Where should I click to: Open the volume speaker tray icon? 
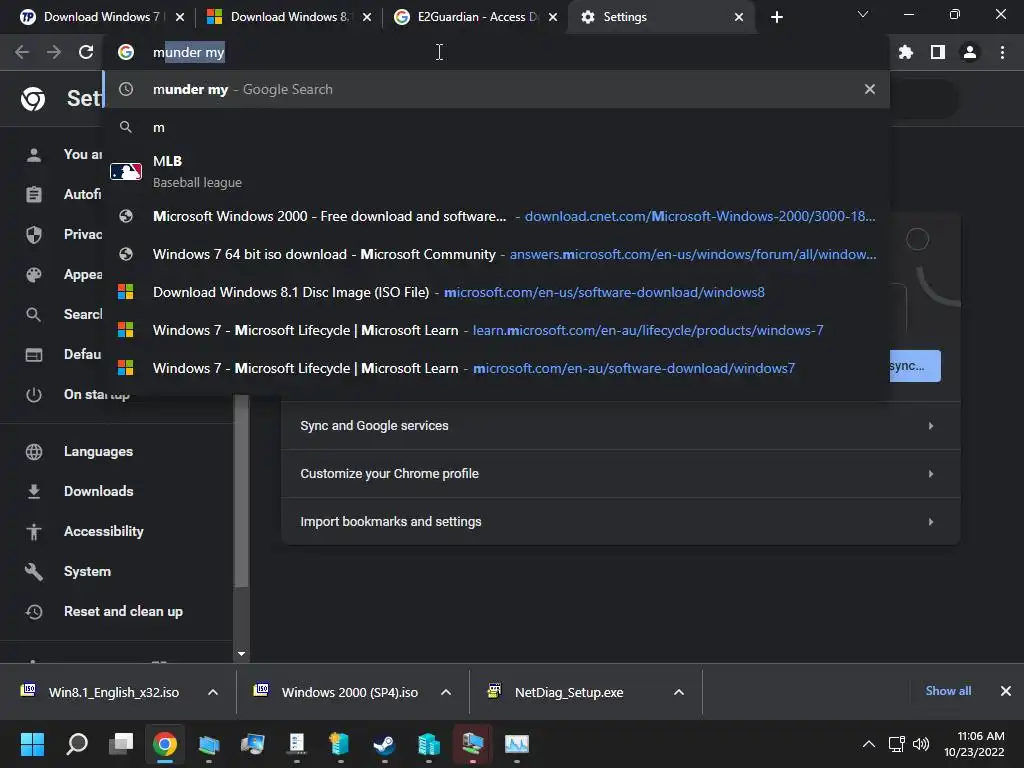tap(921, 744)
